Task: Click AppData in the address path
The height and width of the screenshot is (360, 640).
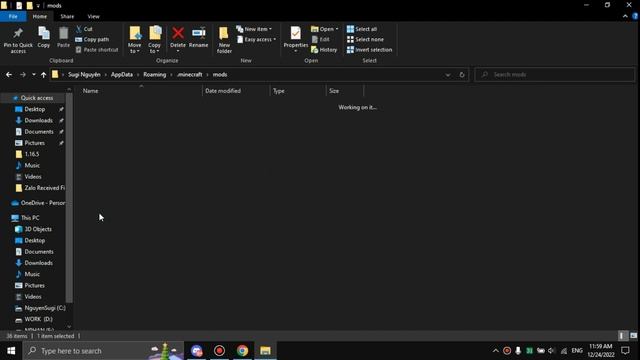Action: coord(122,75)
